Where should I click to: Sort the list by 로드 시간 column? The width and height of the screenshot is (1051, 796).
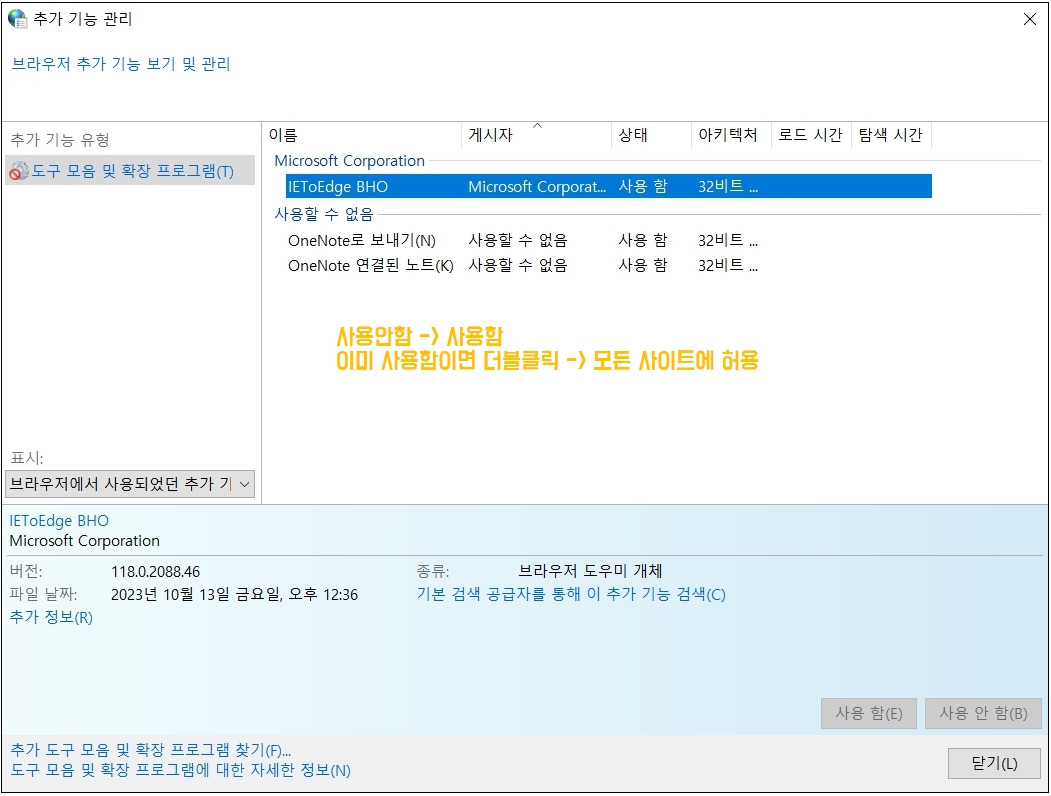[810, 135]
